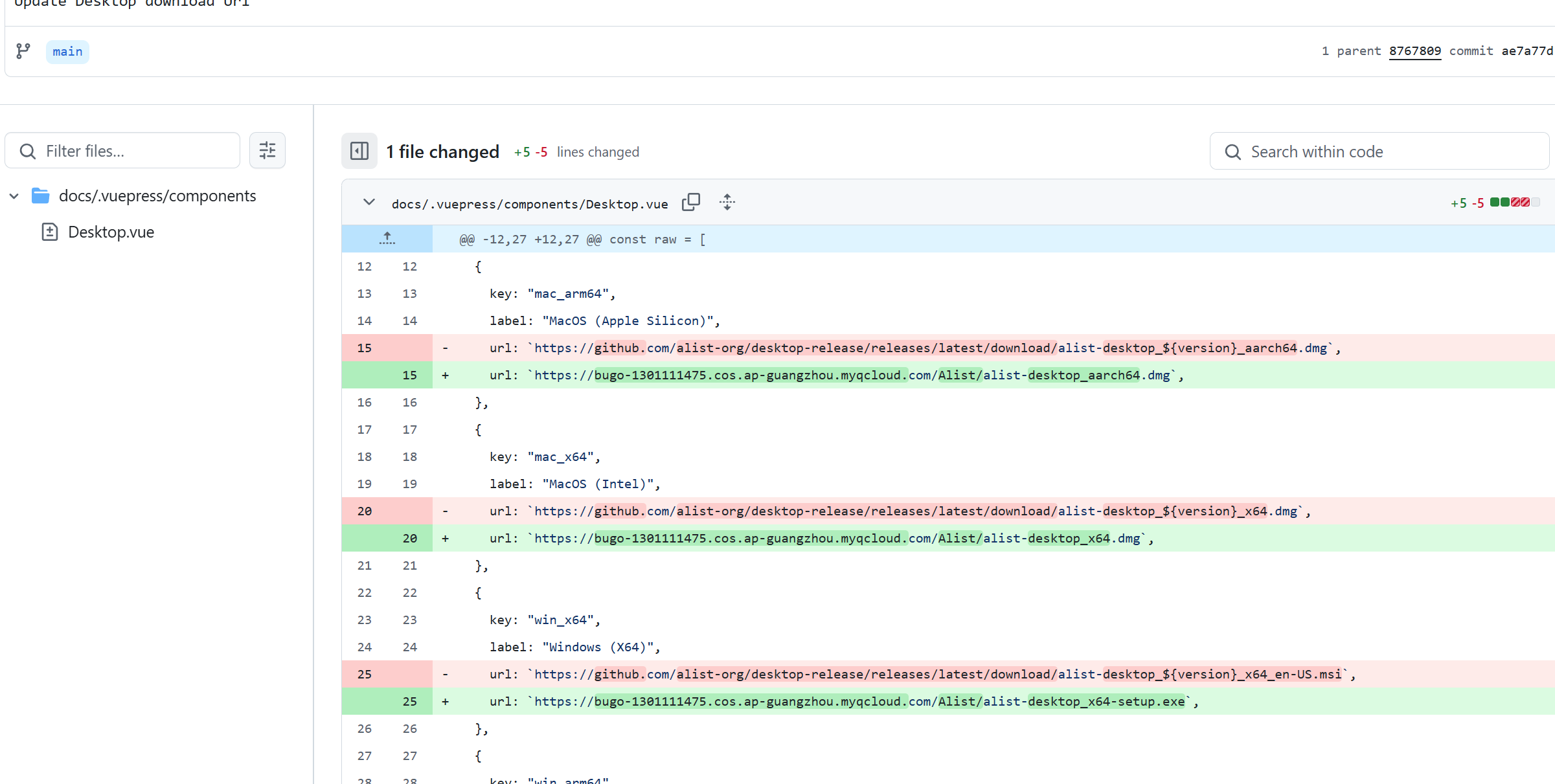Open Desktop.vue in the file tree

coord(111,232)
